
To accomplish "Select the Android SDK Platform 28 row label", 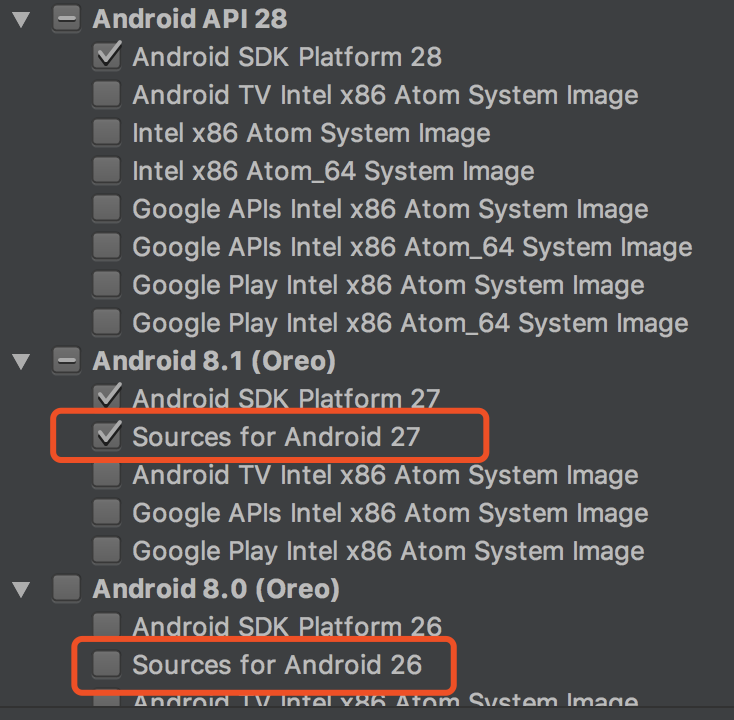I will click(x=287, y=57).
